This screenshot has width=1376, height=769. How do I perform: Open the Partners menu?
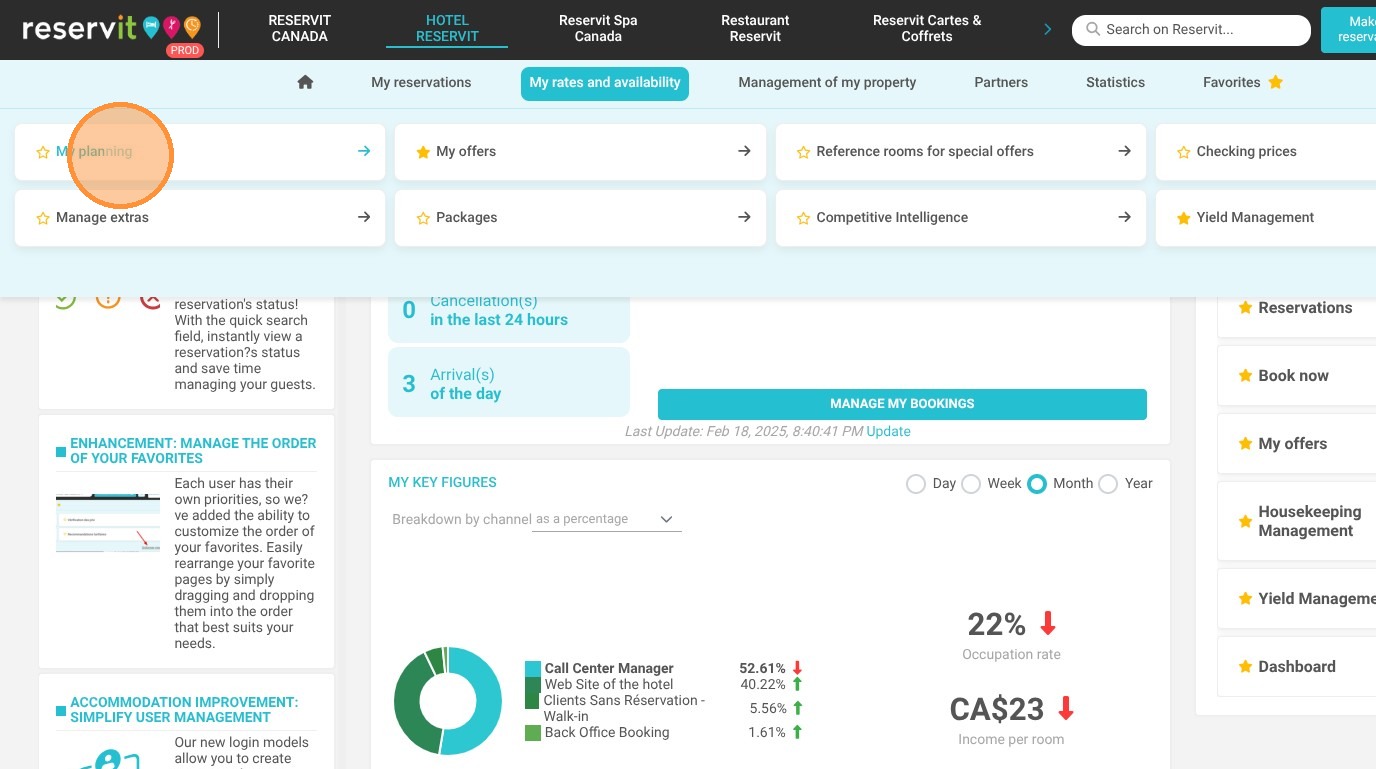coord(1001,83)
